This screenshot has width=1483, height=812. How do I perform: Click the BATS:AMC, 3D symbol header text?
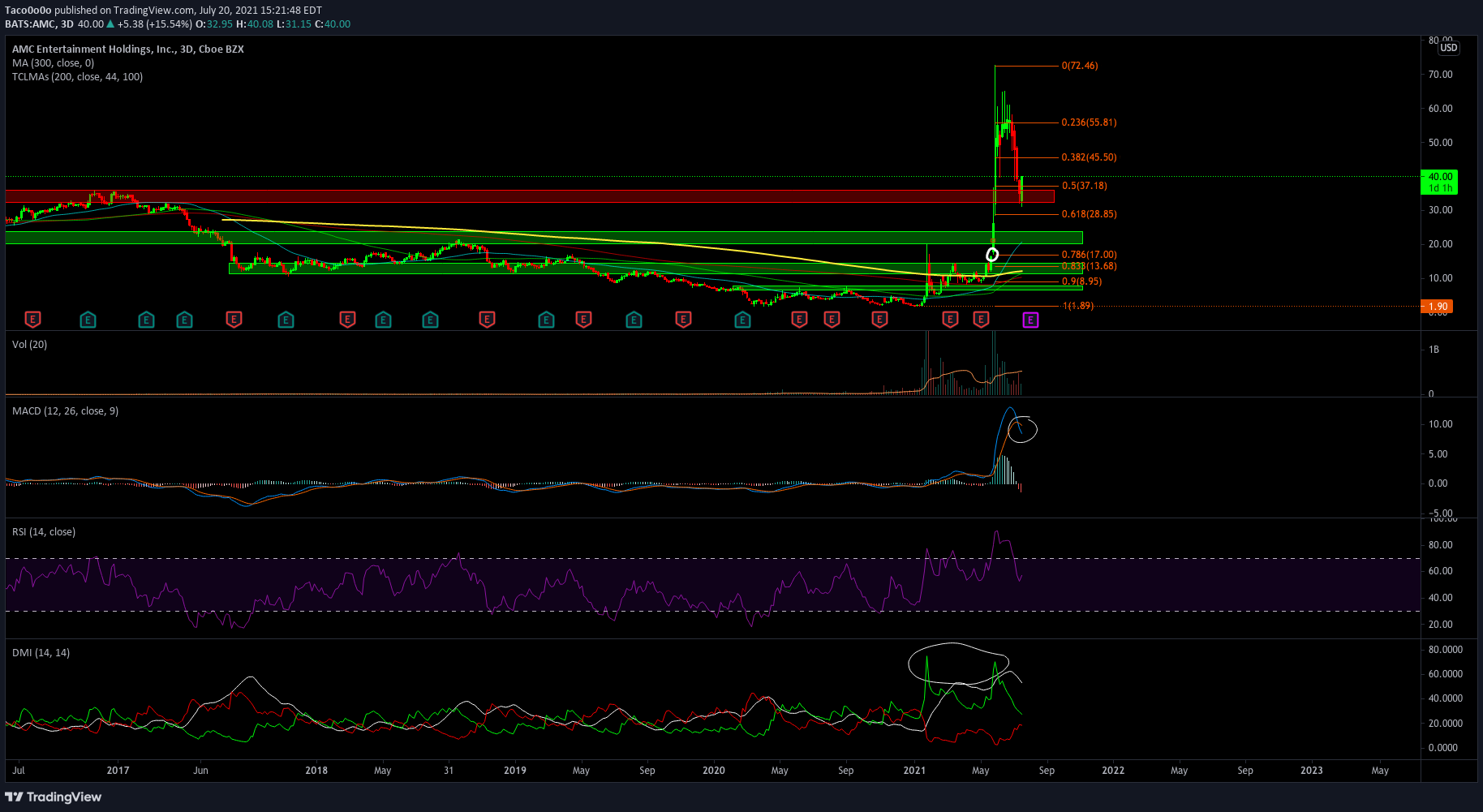tap(39, 24)
